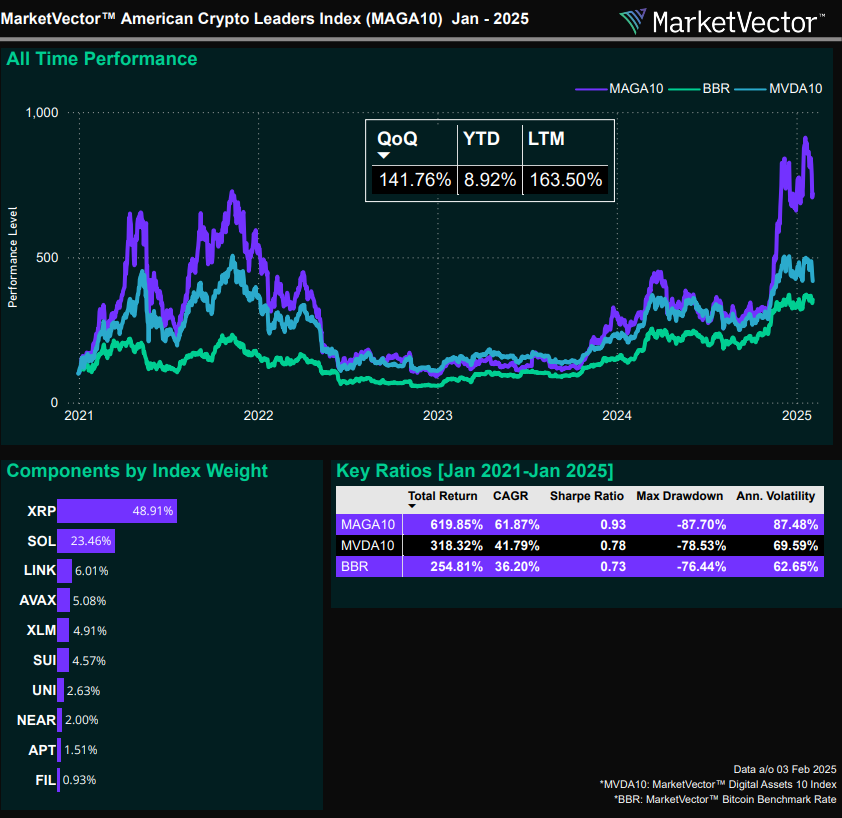Select the QoQ column header
This screenshot has height=818, width=842.
(397, 139)
